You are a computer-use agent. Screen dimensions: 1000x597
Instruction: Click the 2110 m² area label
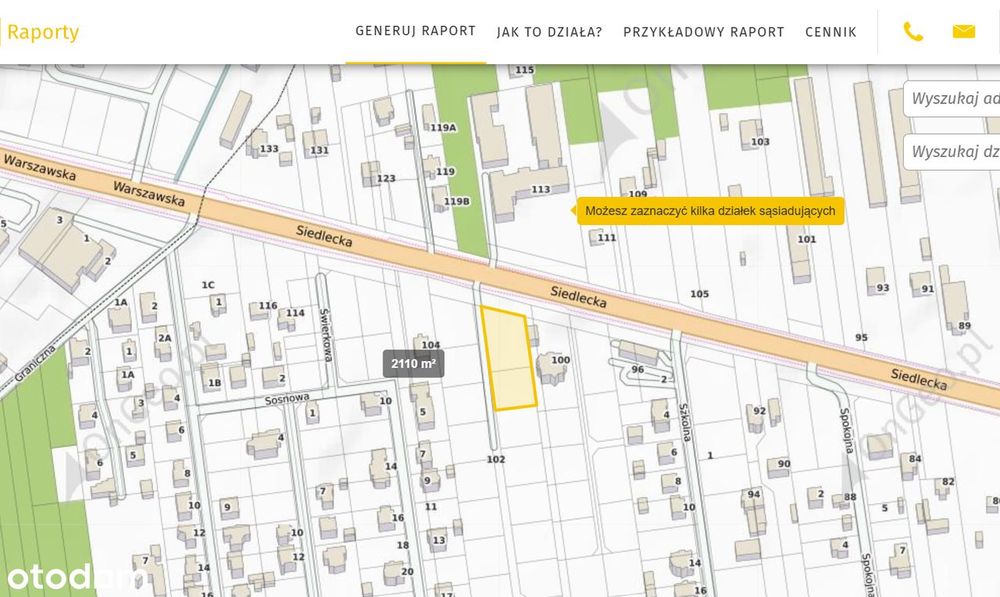pyautogui.click(x=413, y=364)
